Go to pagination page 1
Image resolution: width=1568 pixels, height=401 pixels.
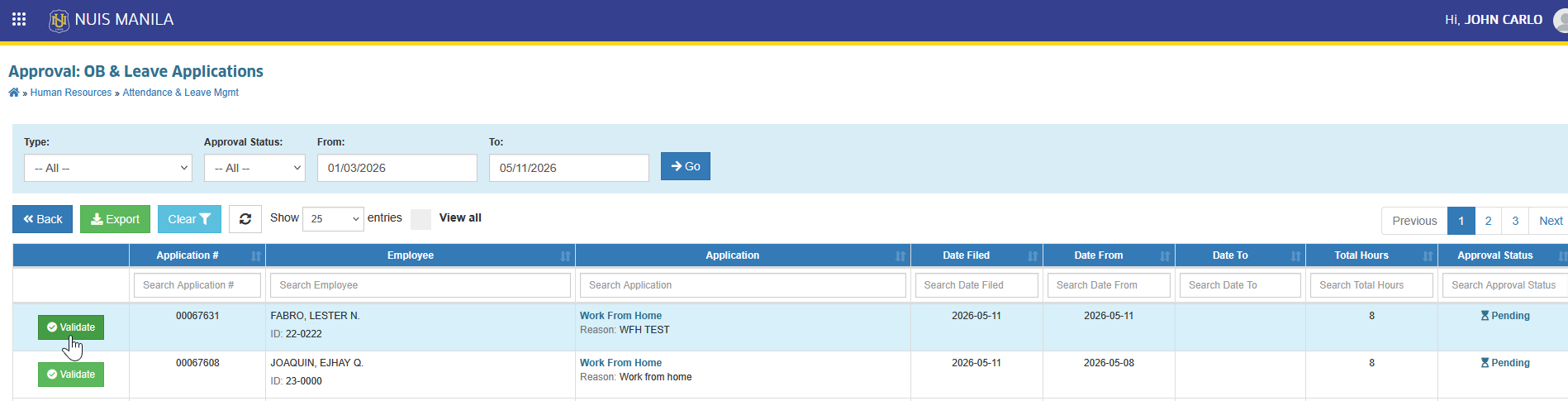coord(1461,221)
